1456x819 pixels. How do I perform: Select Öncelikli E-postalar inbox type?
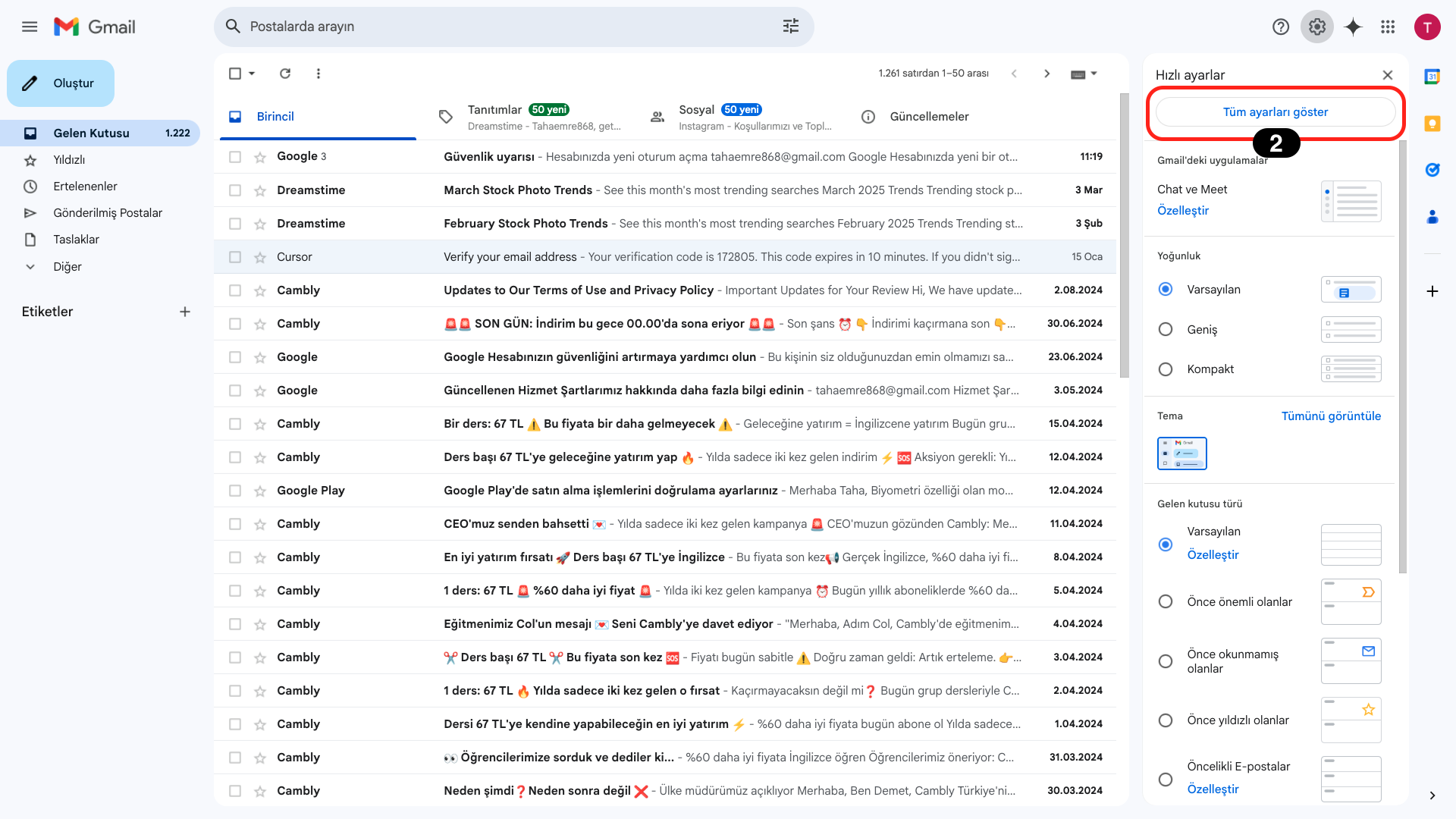pyautogui.click(x=1166, y=780)
